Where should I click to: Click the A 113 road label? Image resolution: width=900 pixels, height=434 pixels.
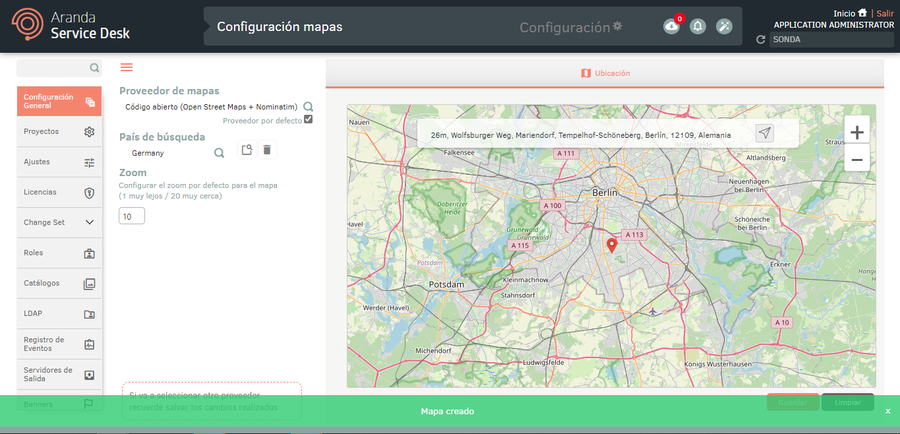[x=634, y=234]
